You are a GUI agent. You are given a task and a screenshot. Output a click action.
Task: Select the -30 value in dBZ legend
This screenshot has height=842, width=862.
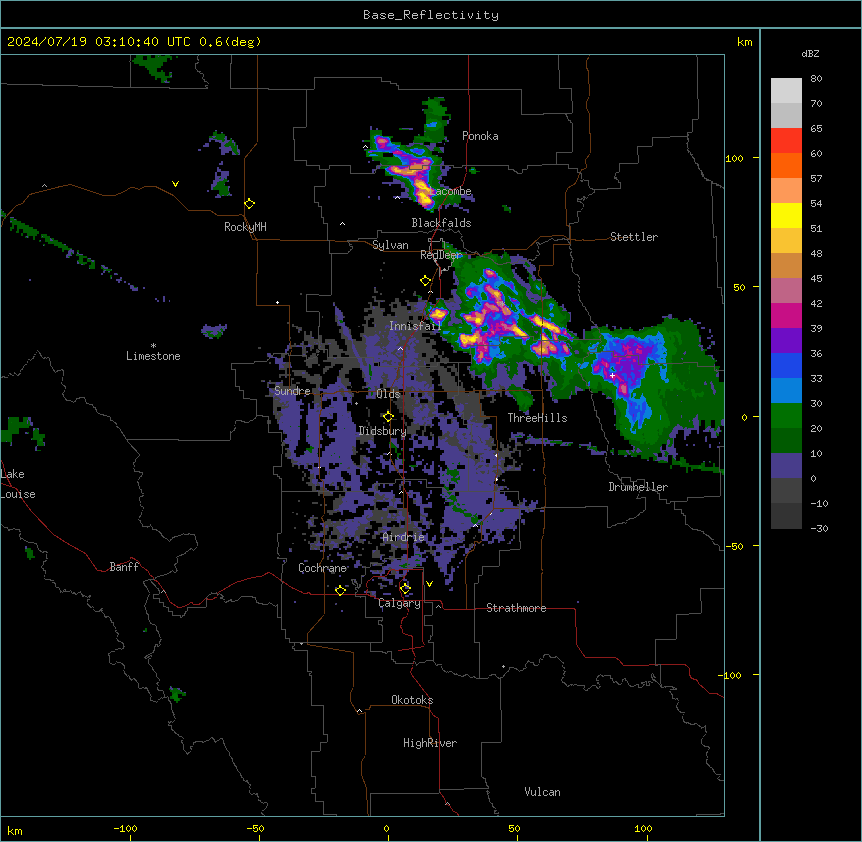click(x=819, y=529)
